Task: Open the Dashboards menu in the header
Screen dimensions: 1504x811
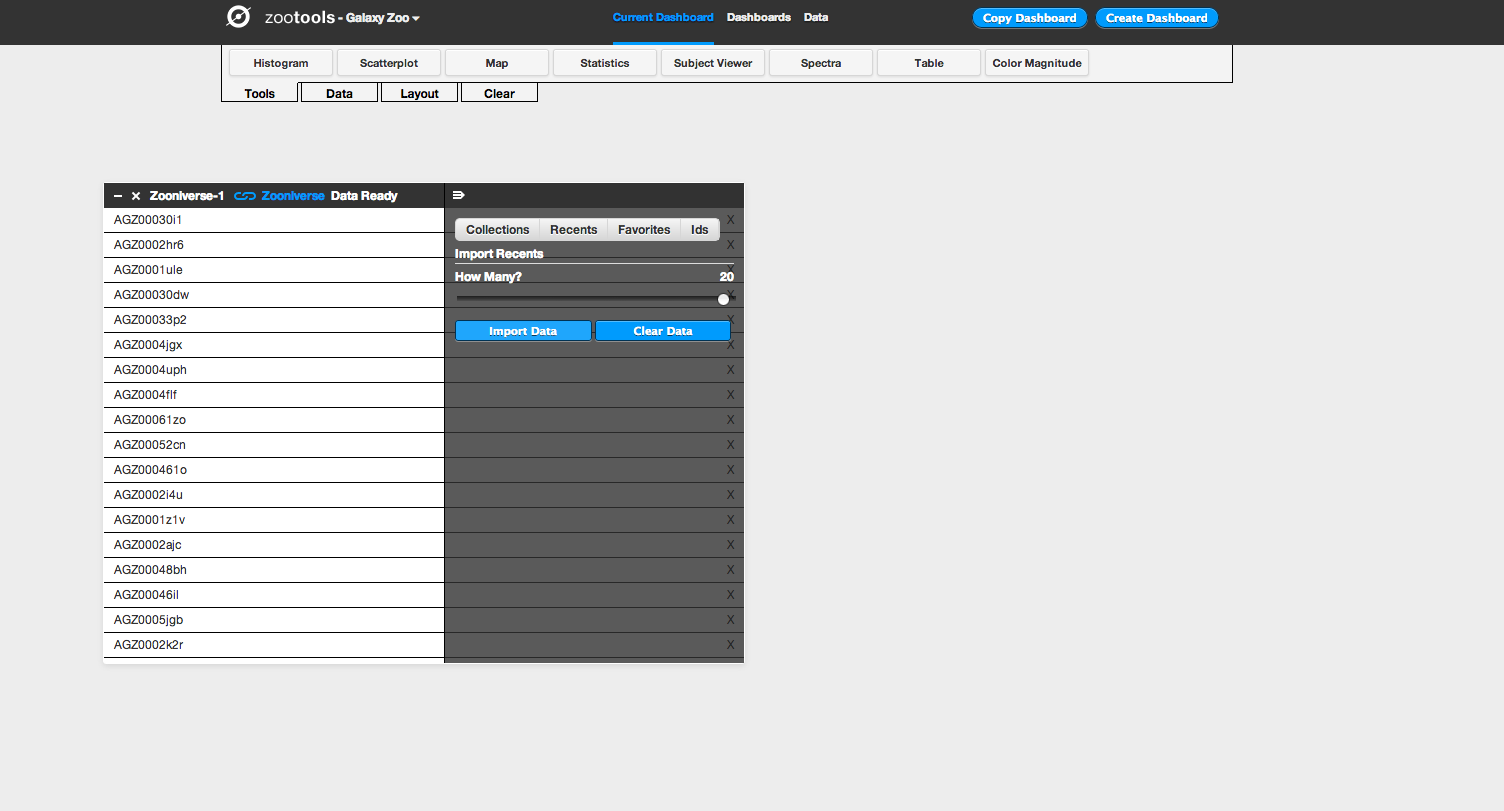Action: pyautogui.click(x=758, y=17)
